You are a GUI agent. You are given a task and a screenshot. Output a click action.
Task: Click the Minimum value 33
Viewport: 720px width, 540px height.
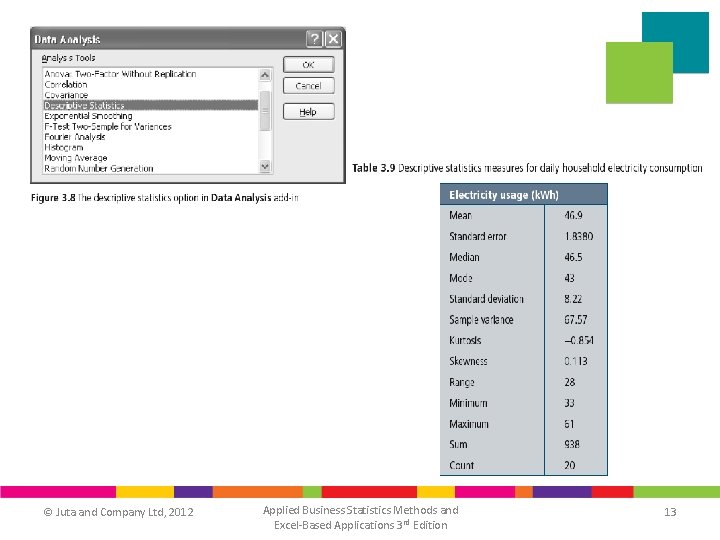(569, 403)
